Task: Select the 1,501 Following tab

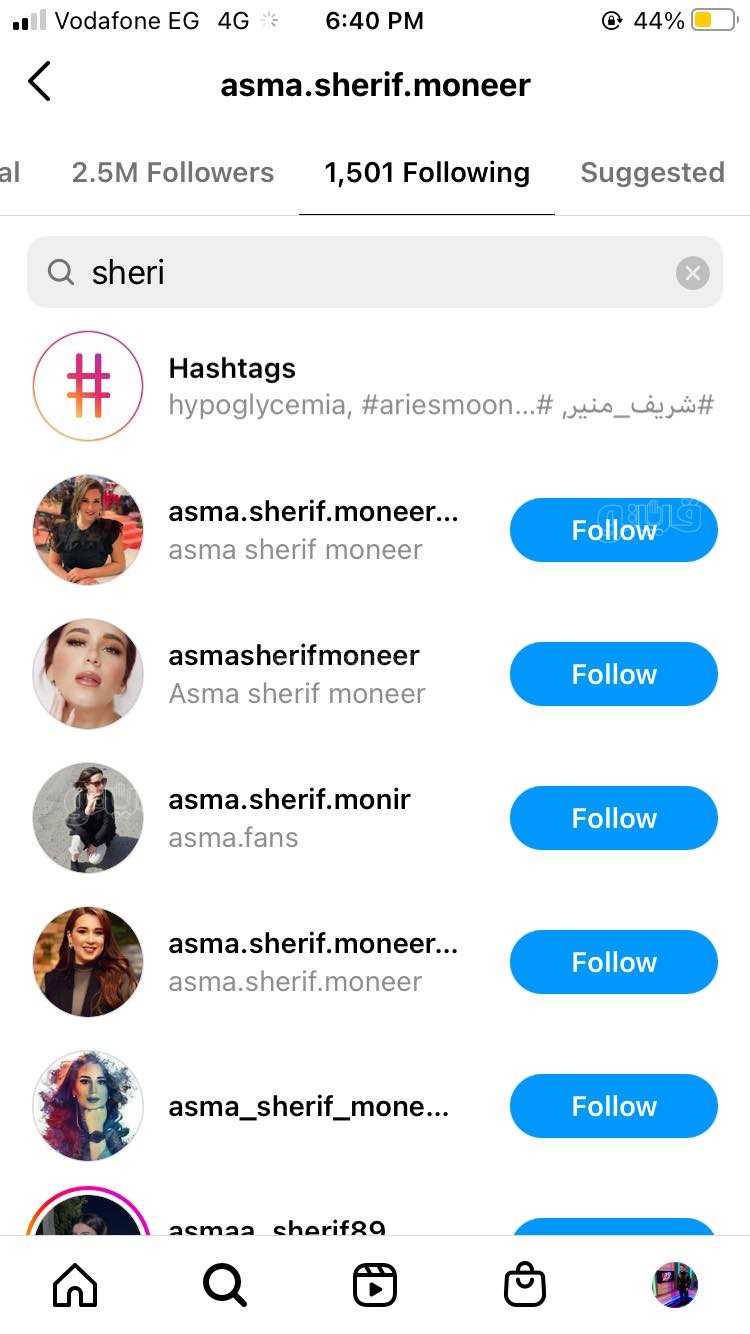Action: [x=427, y=173]
